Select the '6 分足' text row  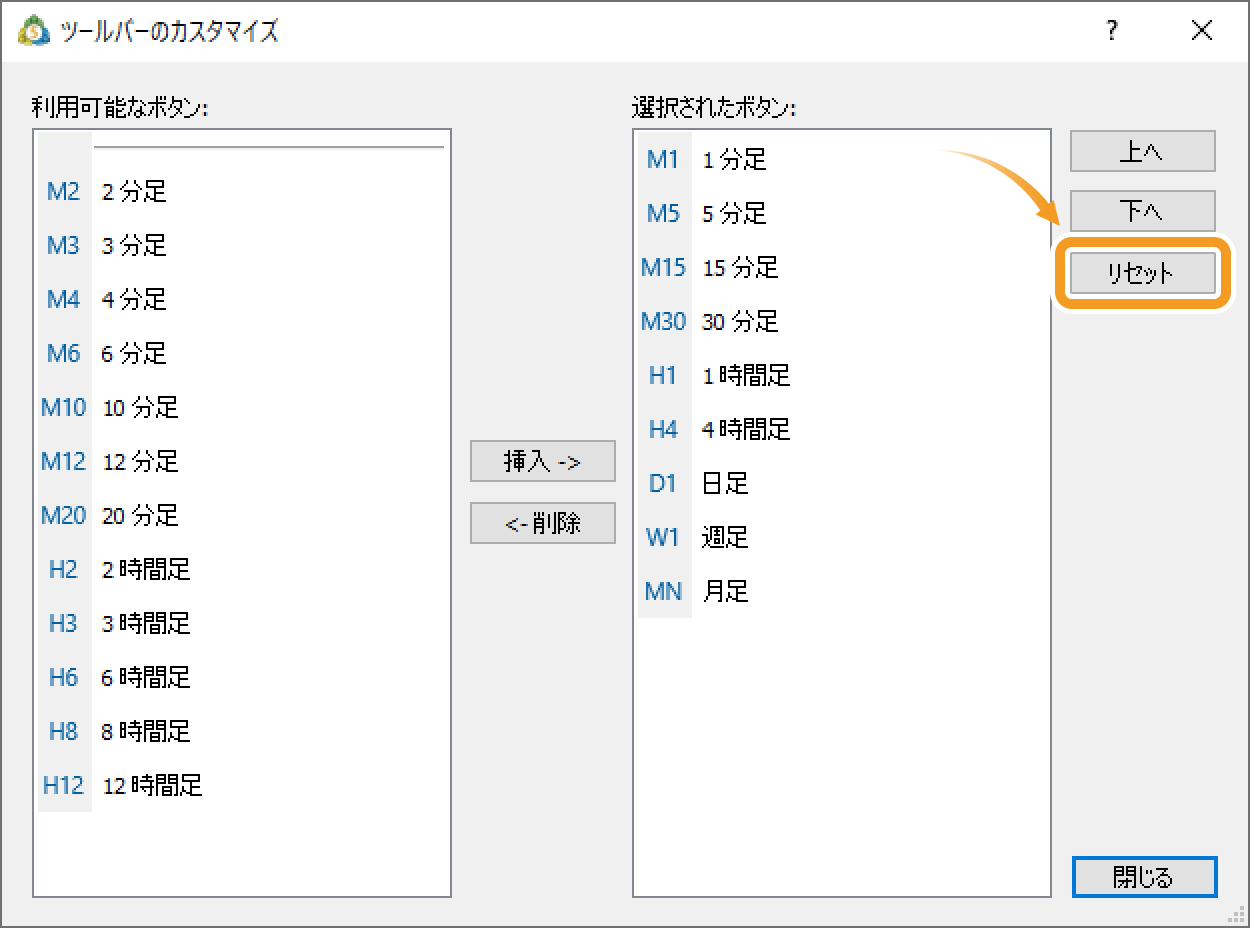coord(134,354)
